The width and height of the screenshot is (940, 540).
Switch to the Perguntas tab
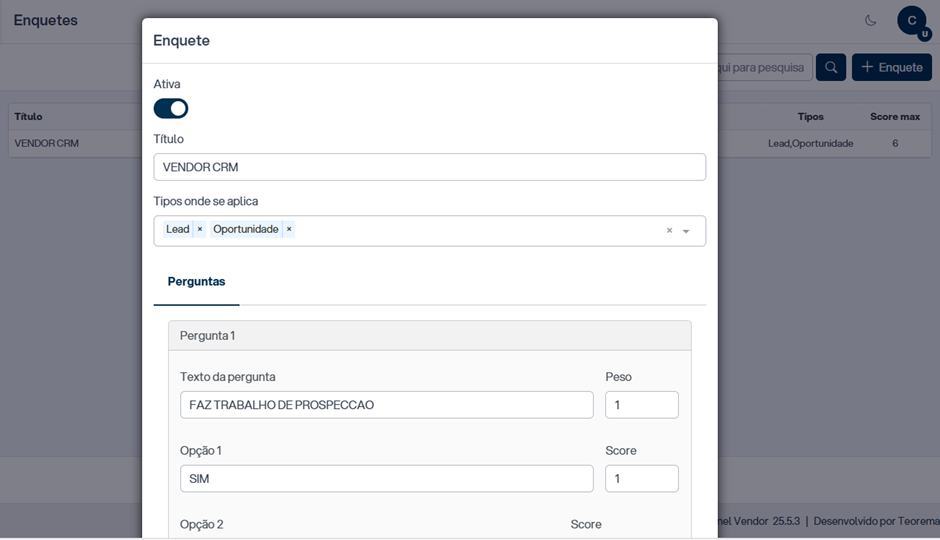[x=197, y=282]
